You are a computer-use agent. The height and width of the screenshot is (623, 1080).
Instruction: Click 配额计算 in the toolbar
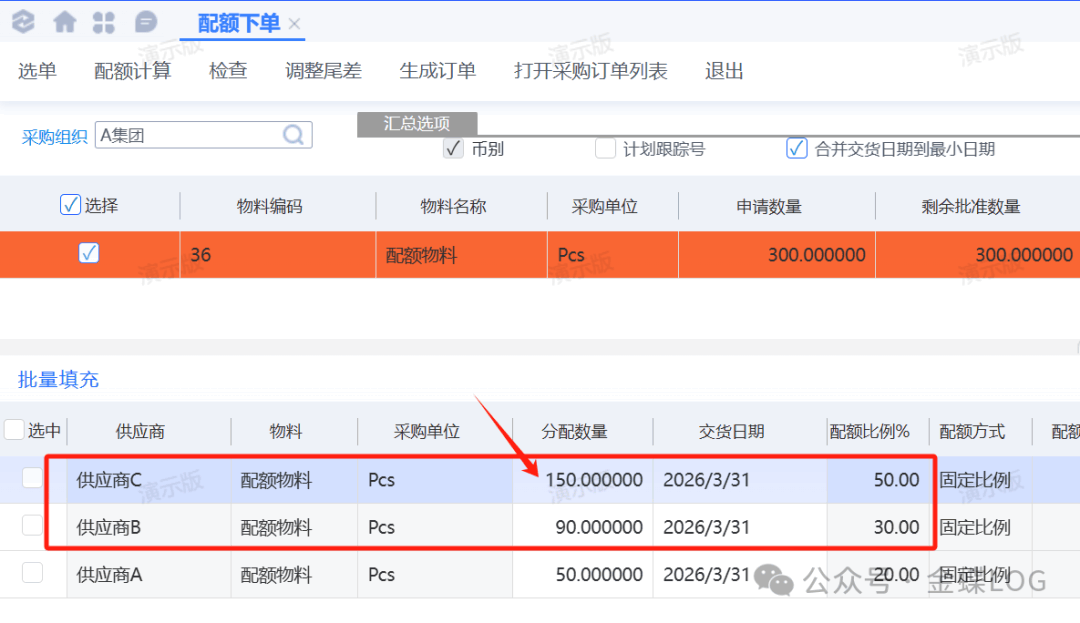pyautogui.click(x=132, y=71)
